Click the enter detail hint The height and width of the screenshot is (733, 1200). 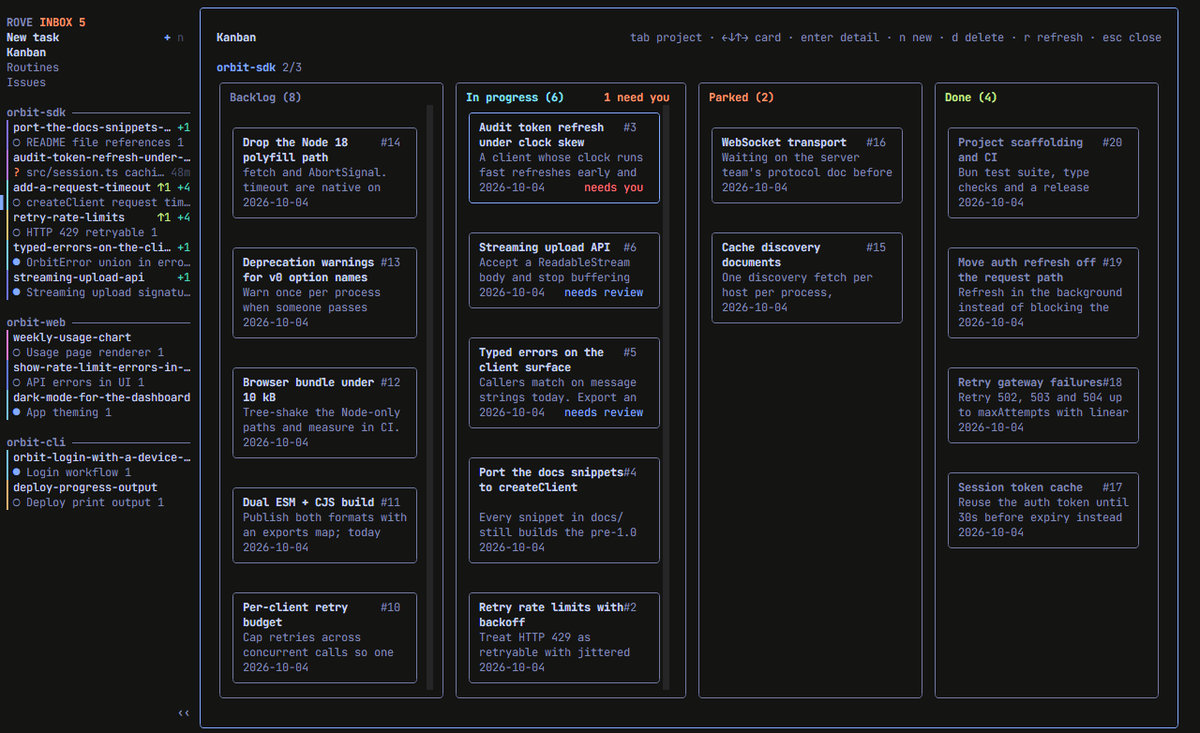coord(841,37)
